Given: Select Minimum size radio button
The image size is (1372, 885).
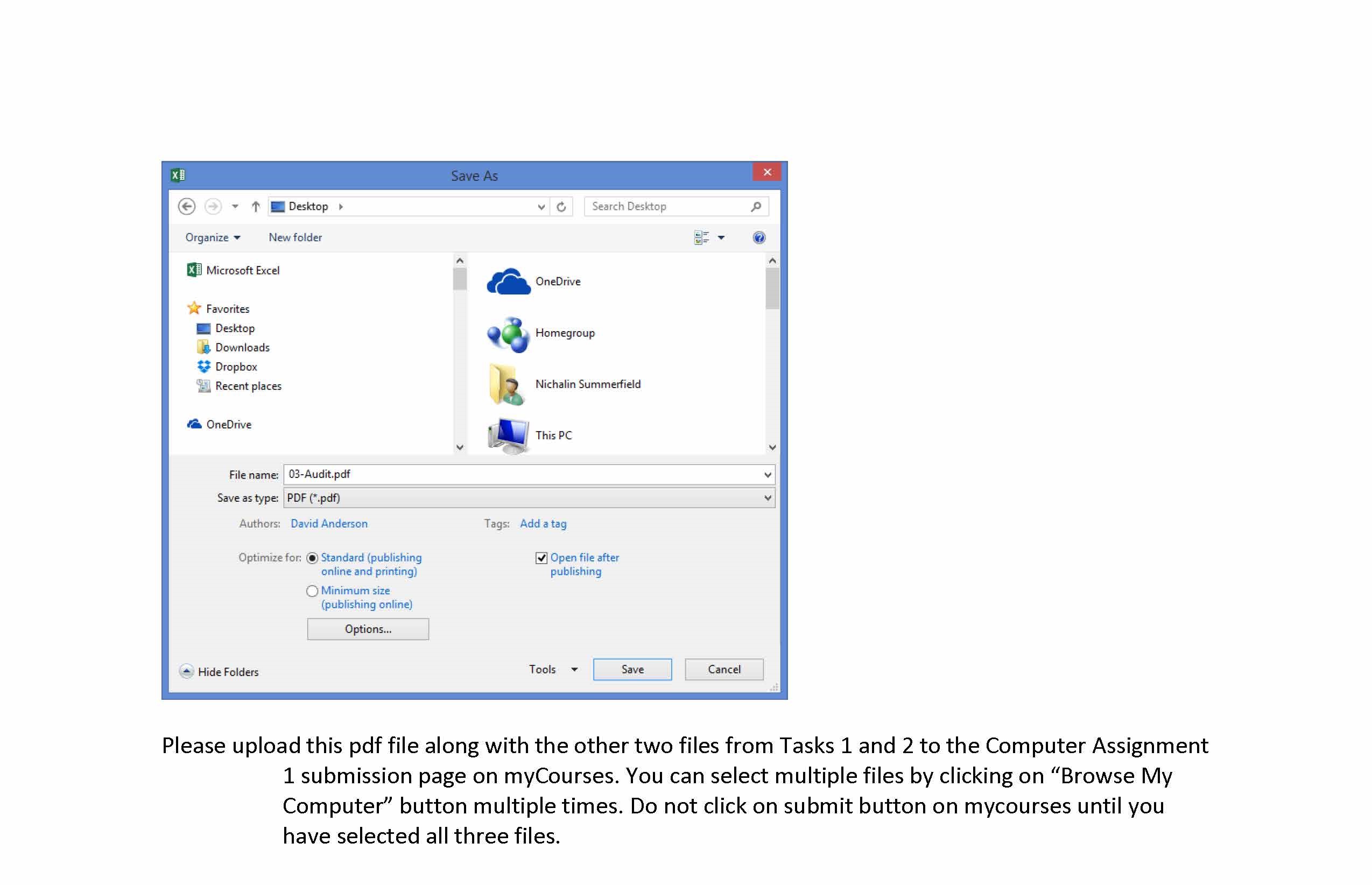Looking at the screenshot, I should coord(312,591).
